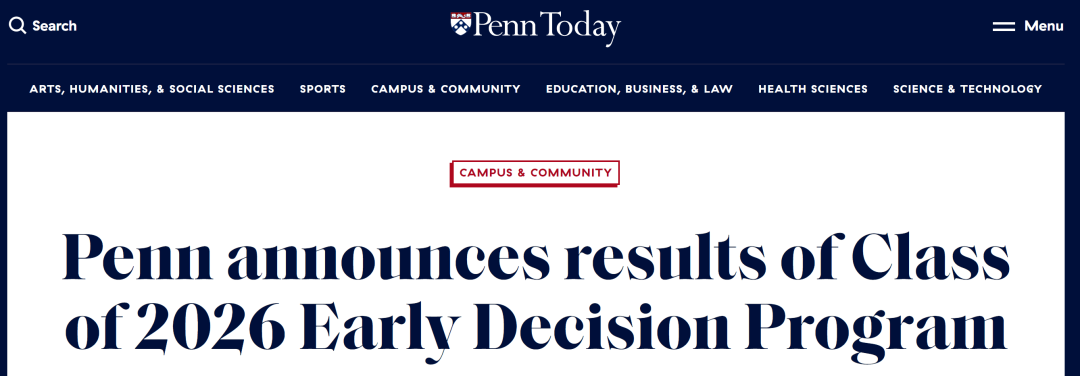Open the hamburger menu icon
The height and width of the screenshot is (376, 1080).
point(1003,27)
